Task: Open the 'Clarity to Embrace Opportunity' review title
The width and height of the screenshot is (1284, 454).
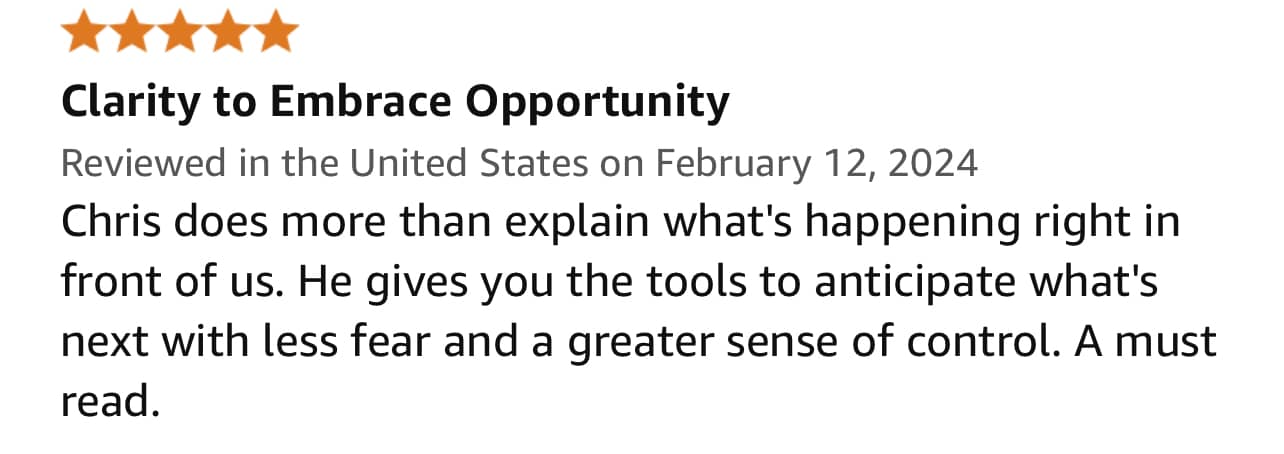Action: pos(395,101)
